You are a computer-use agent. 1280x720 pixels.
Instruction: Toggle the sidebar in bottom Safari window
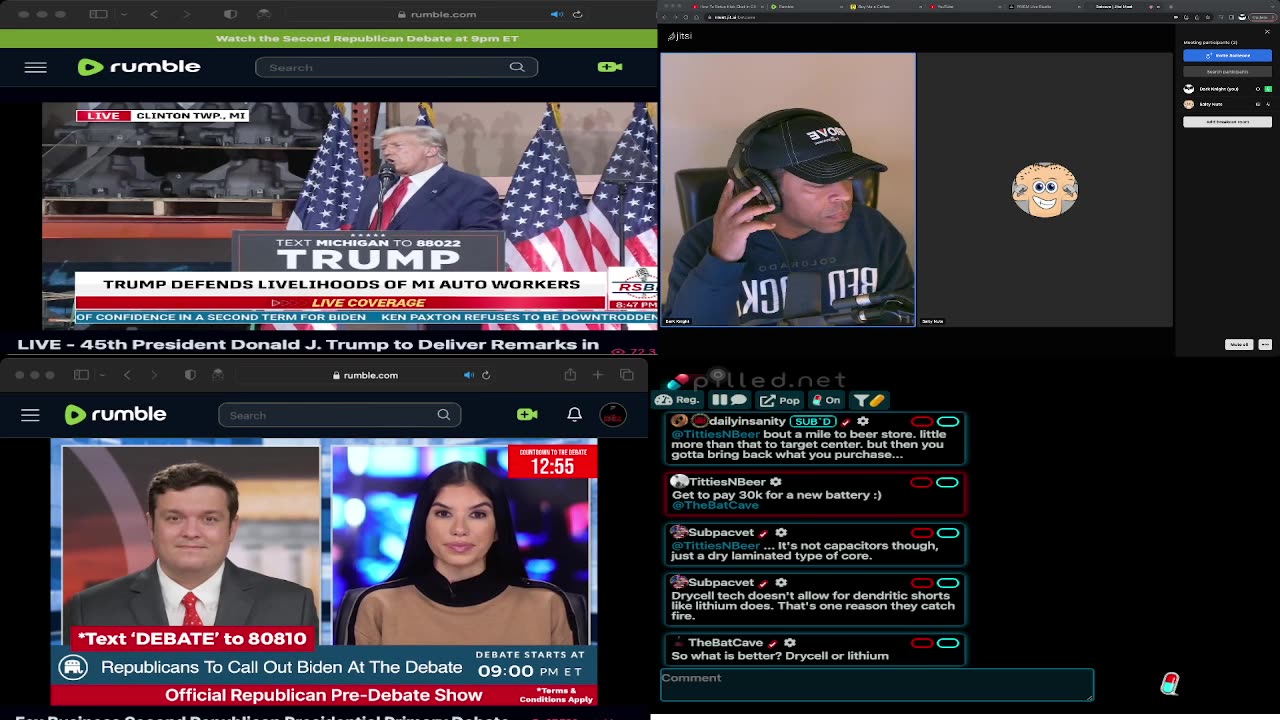pos(81,375)
